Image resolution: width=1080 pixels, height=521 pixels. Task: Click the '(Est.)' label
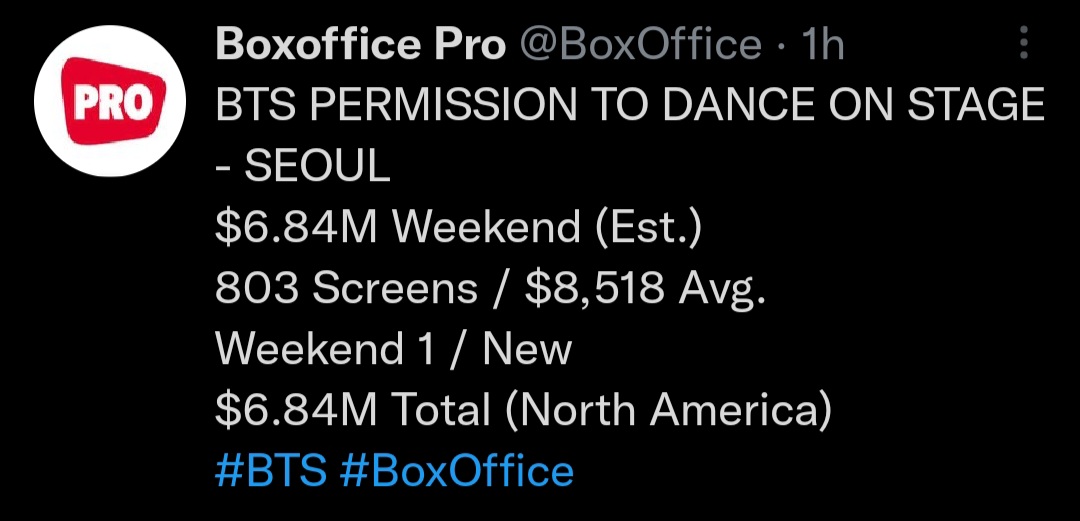[647, 228]
